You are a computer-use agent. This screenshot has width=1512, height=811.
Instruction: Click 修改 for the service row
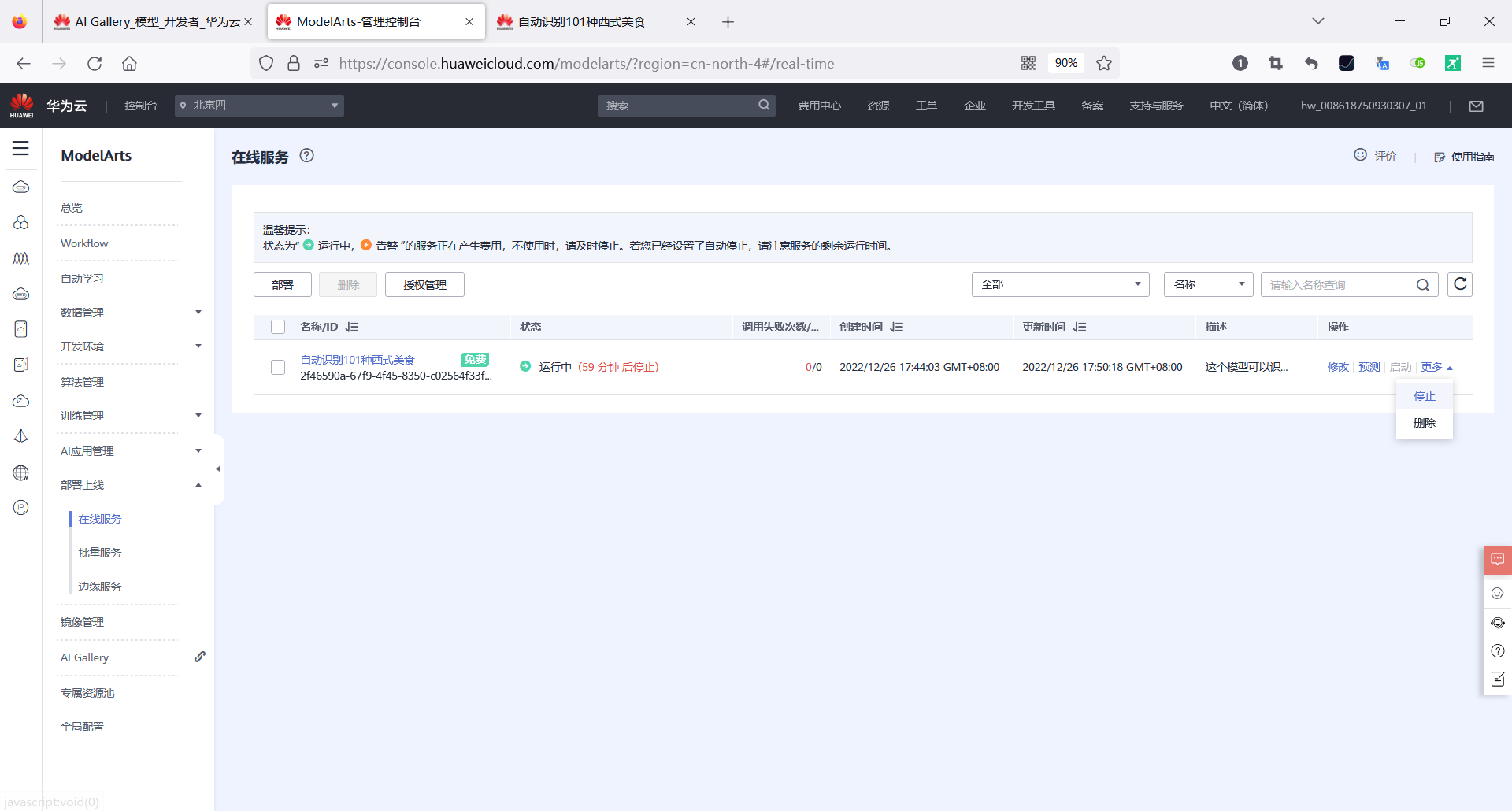pyautogui.click(x=1338, y=367)
